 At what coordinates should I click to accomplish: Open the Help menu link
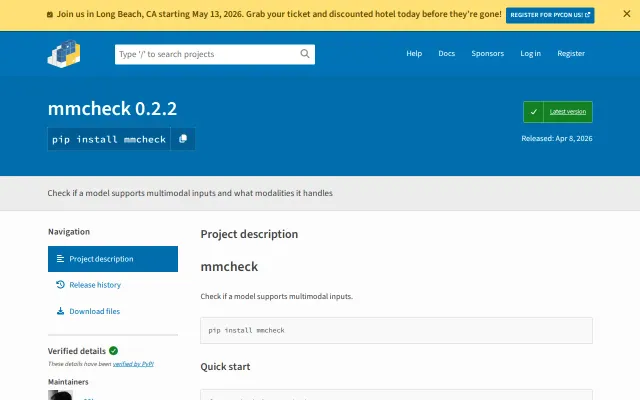tap(414, 53)
